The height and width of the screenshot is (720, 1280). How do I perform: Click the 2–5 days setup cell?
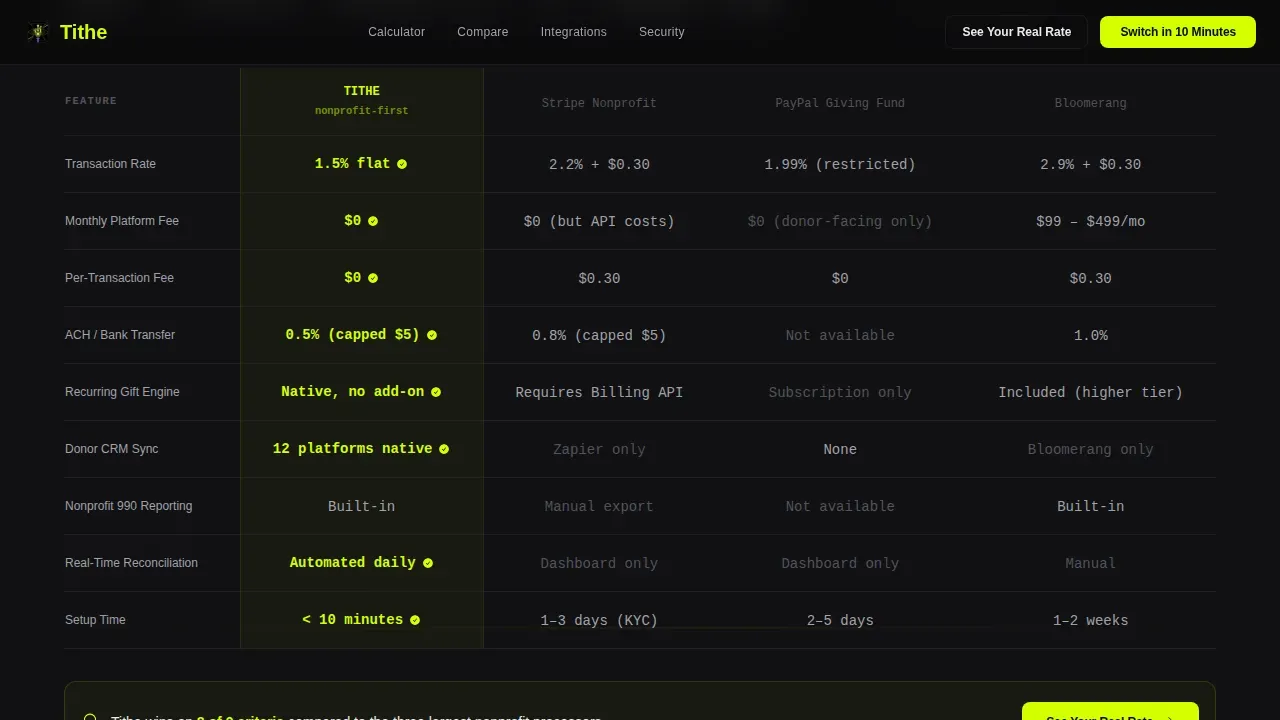[840, 621]
